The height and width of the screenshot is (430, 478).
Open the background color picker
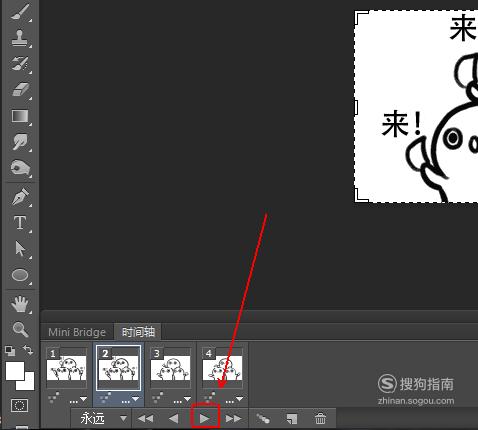point(29,384)
